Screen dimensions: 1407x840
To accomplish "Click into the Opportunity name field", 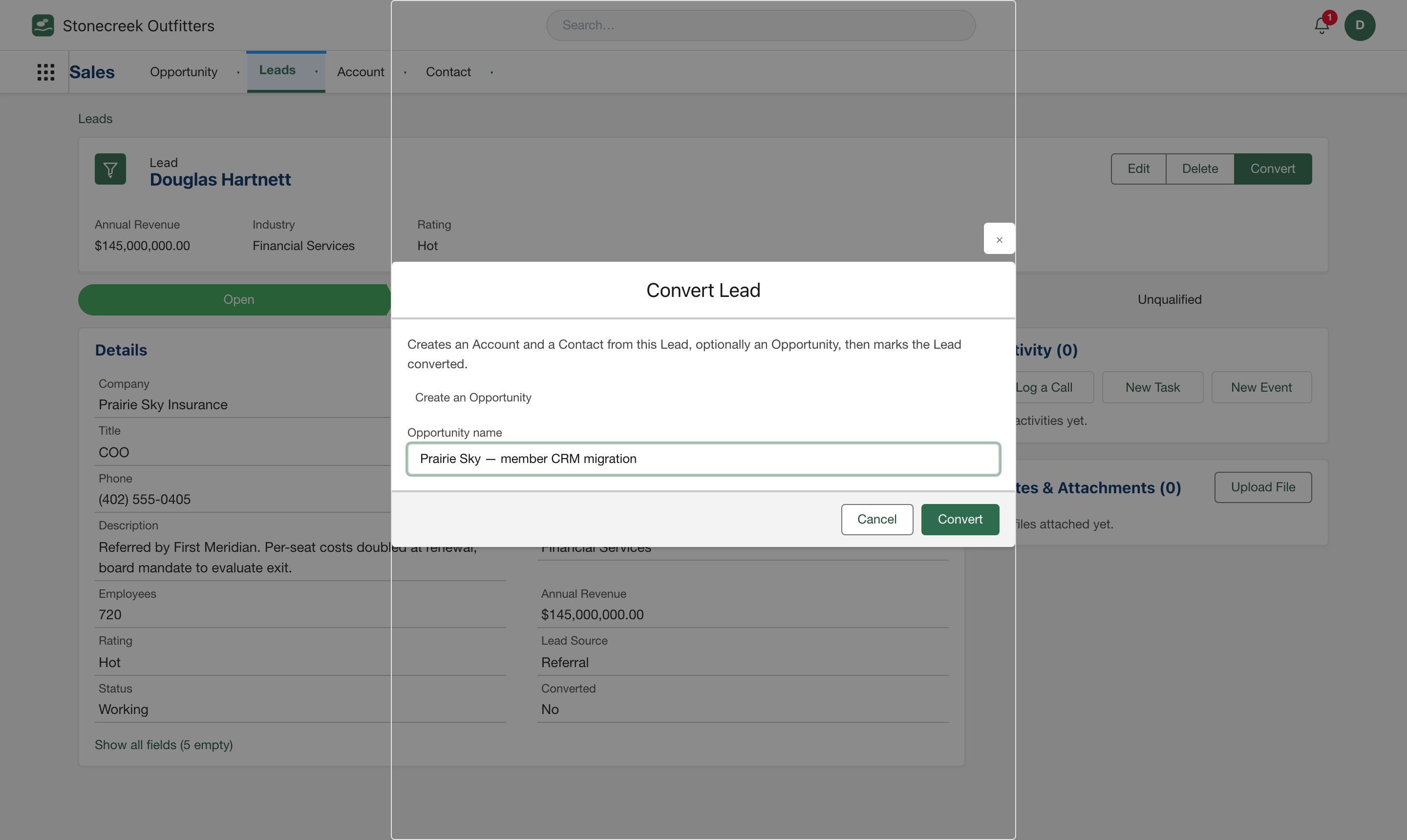I will click(x=703, y=459).
